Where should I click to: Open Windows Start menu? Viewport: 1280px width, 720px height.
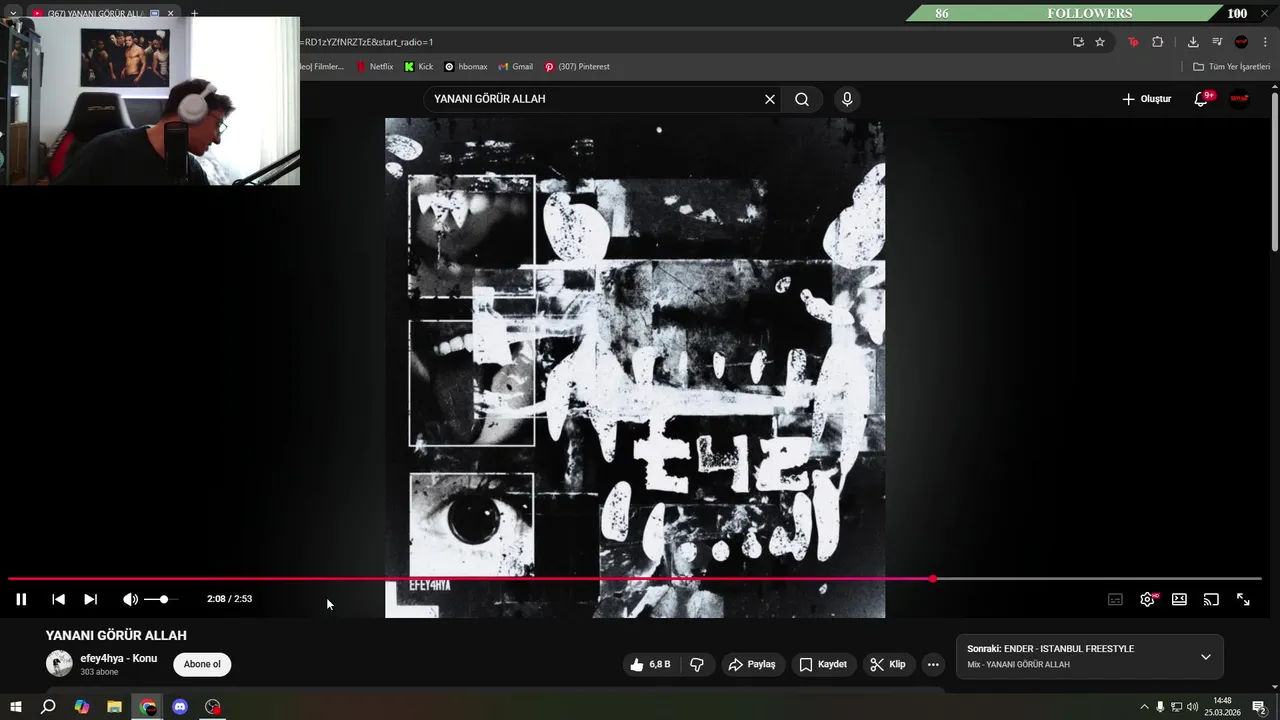coord(16,707)
